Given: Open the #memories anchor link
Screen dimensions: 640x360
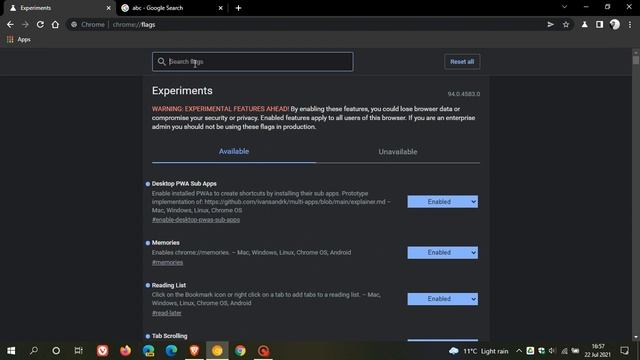Looking at the screenshot, I should click(x=167, y=262).
